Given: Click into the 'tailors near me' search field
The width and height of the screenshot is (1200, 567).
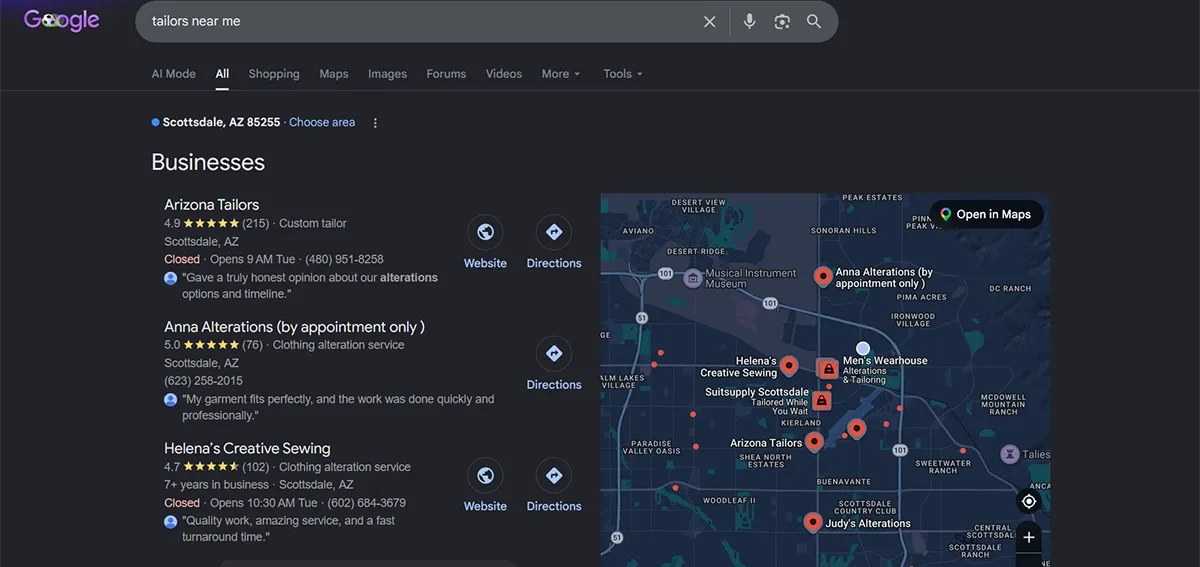Looking at the screenshot, I should click(420, 21).
